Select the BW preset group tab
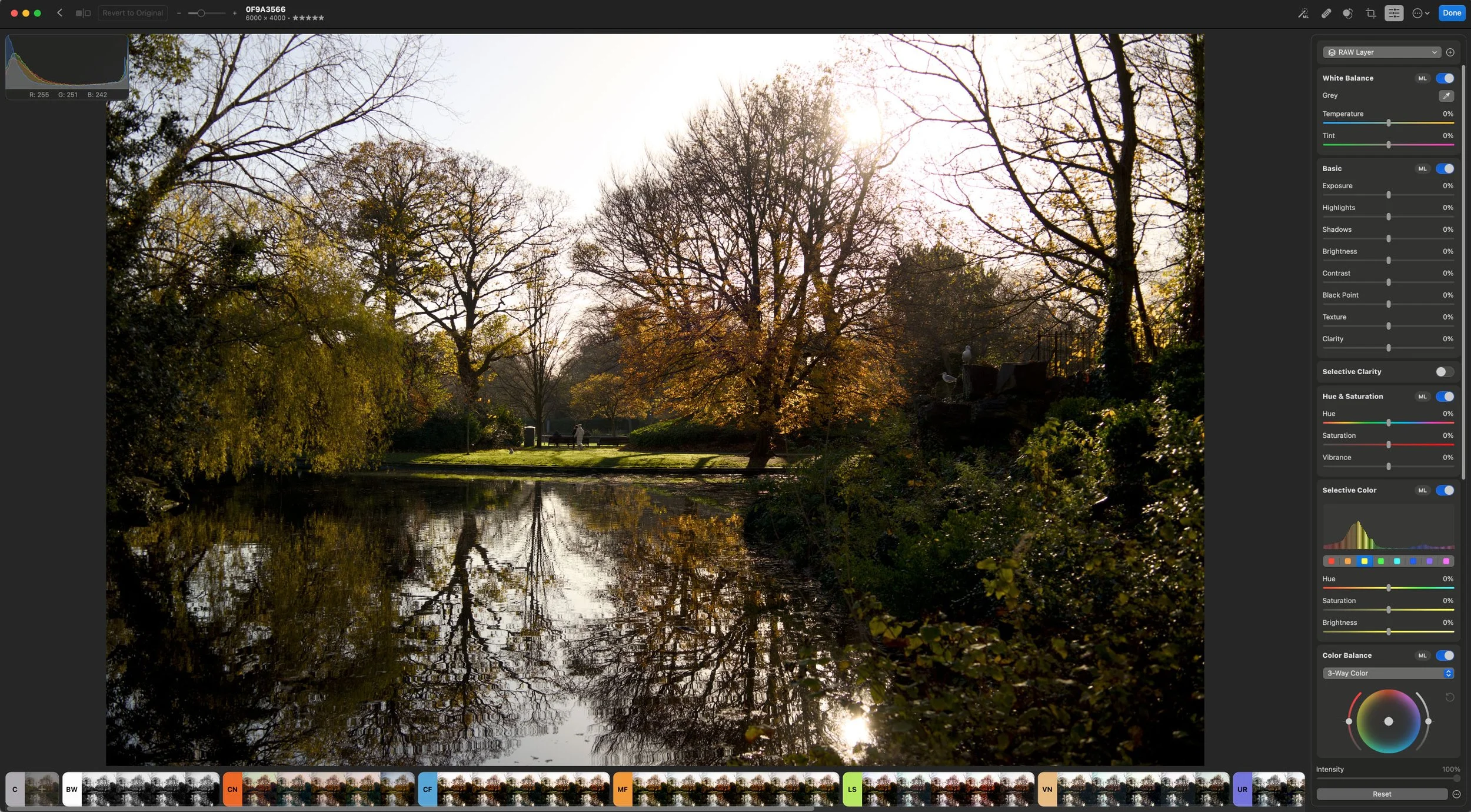 [72, 790]
